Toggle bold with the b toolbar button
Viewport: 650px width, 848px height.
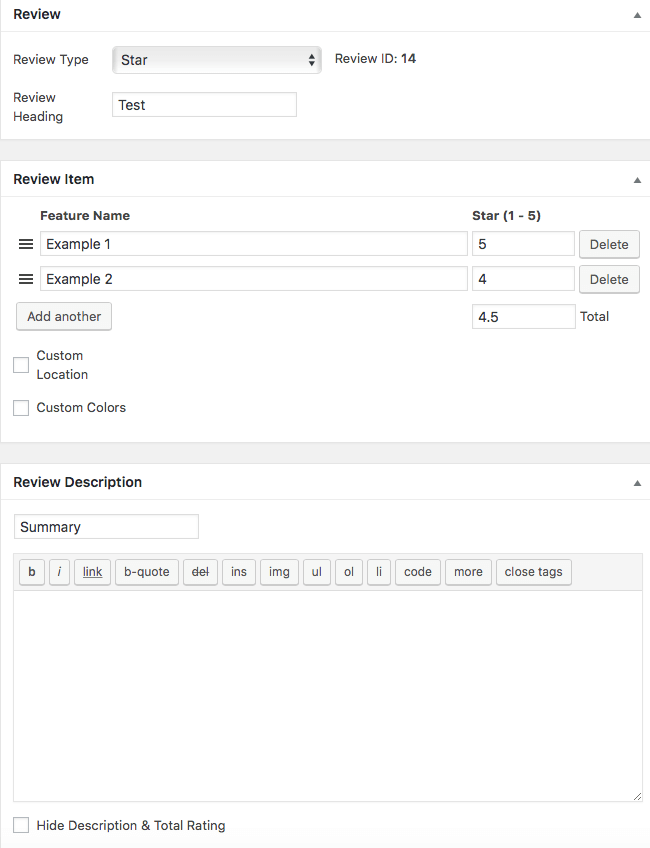(x=32, y=572)
